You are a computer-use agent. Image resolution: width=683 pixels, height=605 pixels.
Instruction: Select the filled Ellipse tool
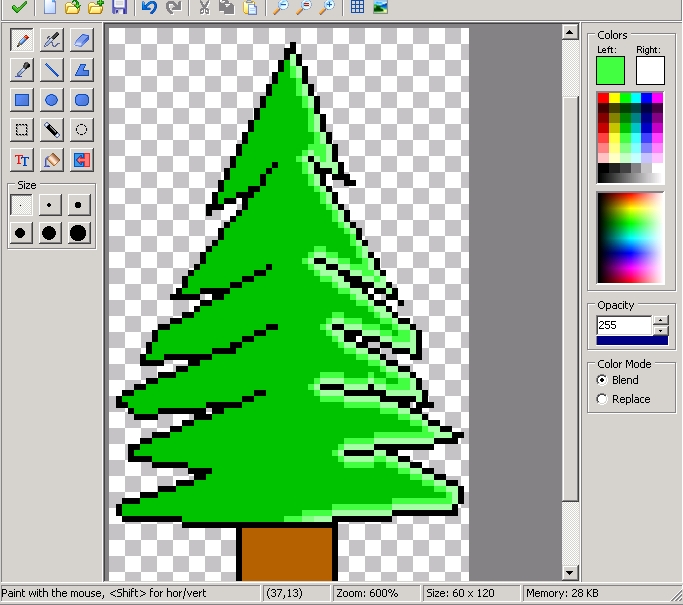(52, 100)
